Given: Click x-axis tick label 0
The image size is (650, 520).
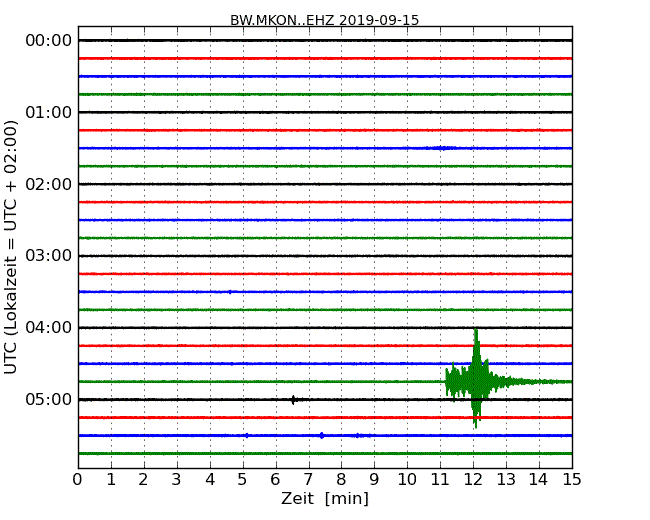Looking at the screenshot, I should click(78, 480).
